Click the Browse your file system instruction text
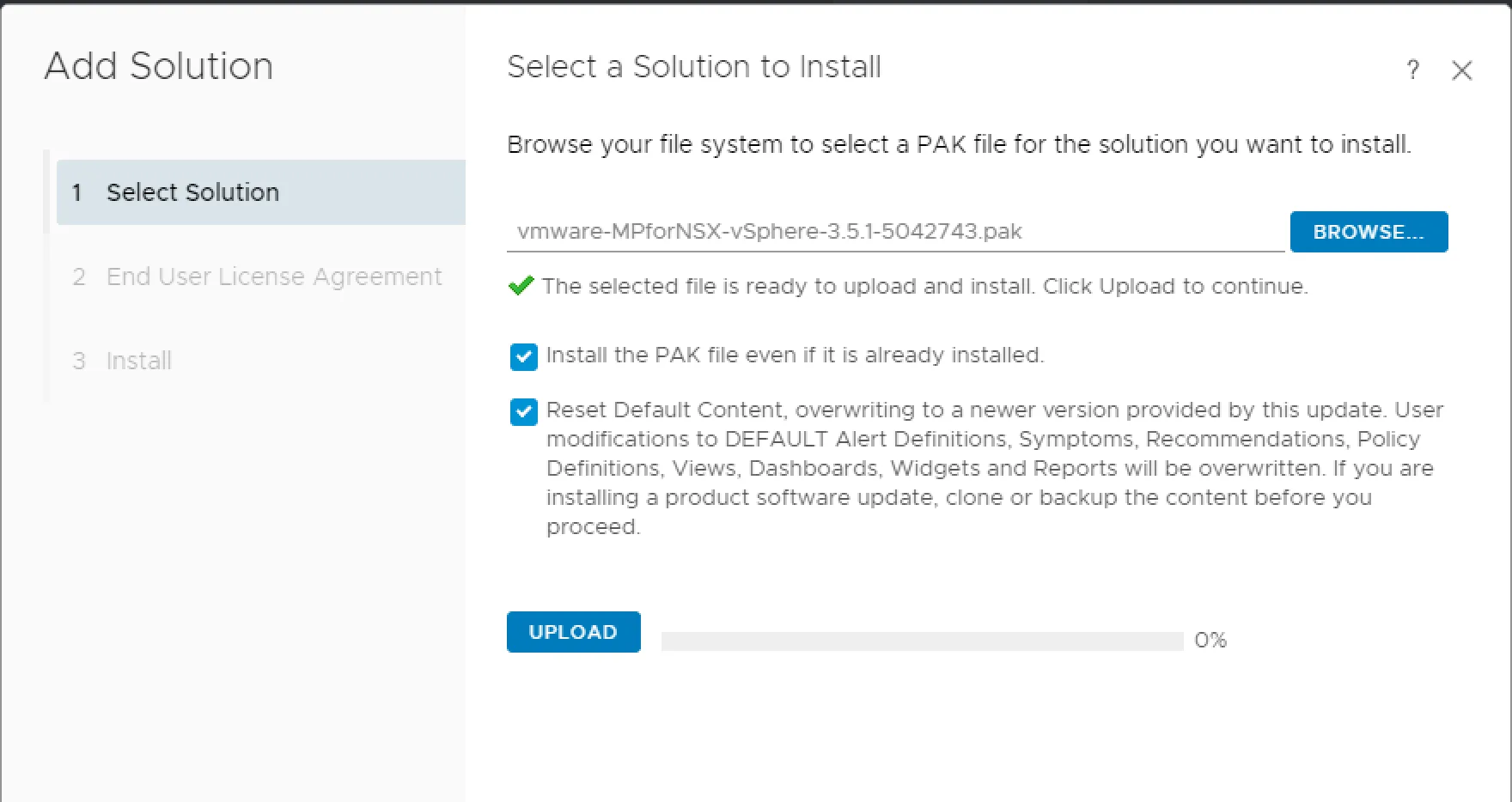 tap(958, 144)
